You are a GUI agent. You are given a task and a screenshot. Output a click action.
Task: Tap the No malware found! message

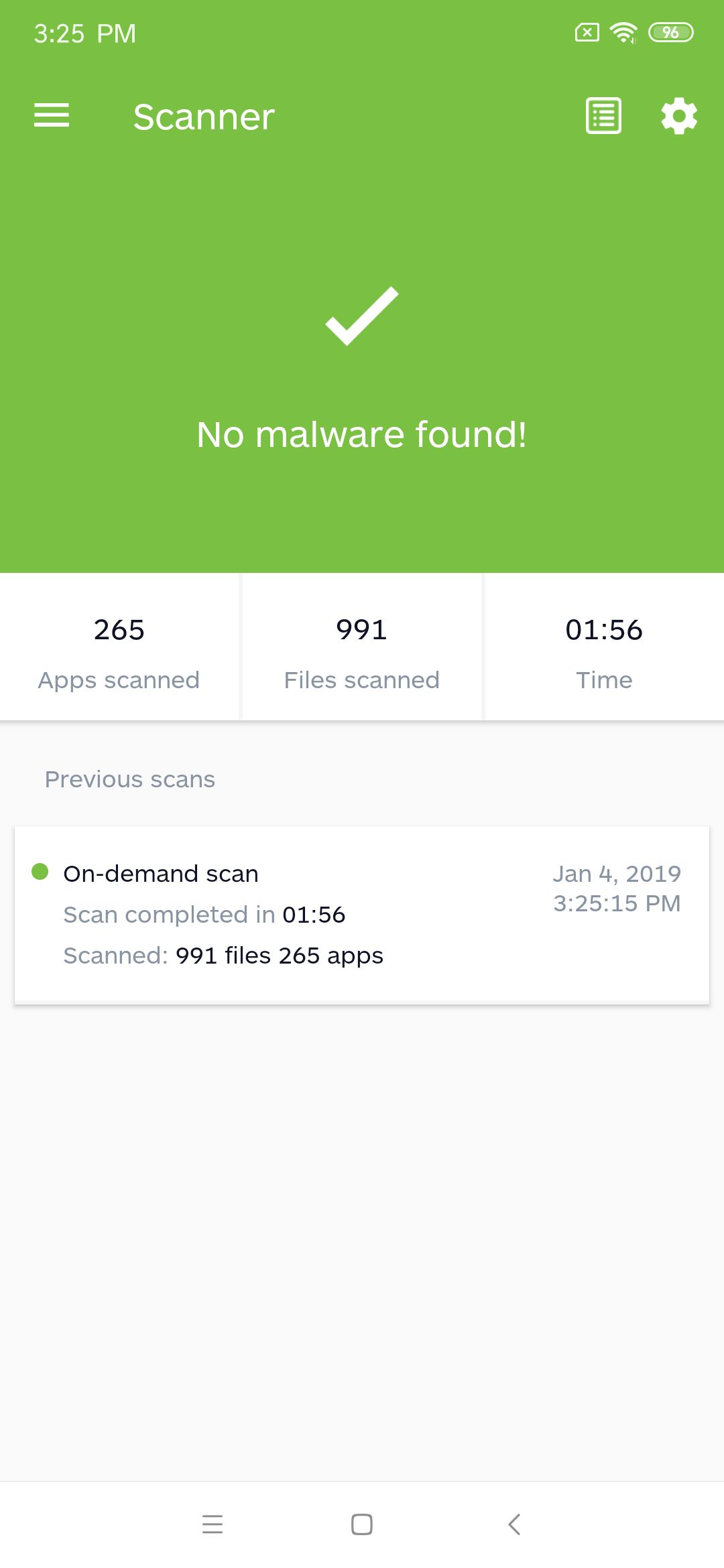(362, 434)
